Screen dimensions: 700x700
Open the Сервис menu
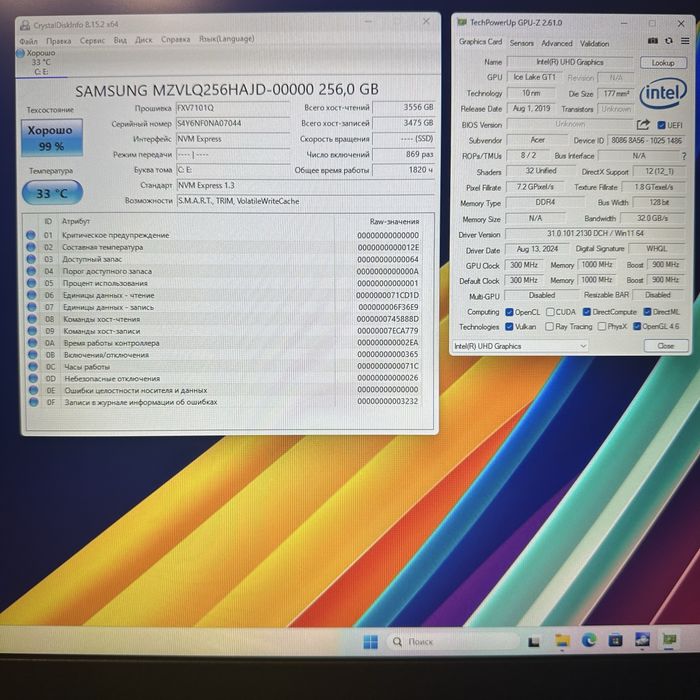tap(92, 40)
